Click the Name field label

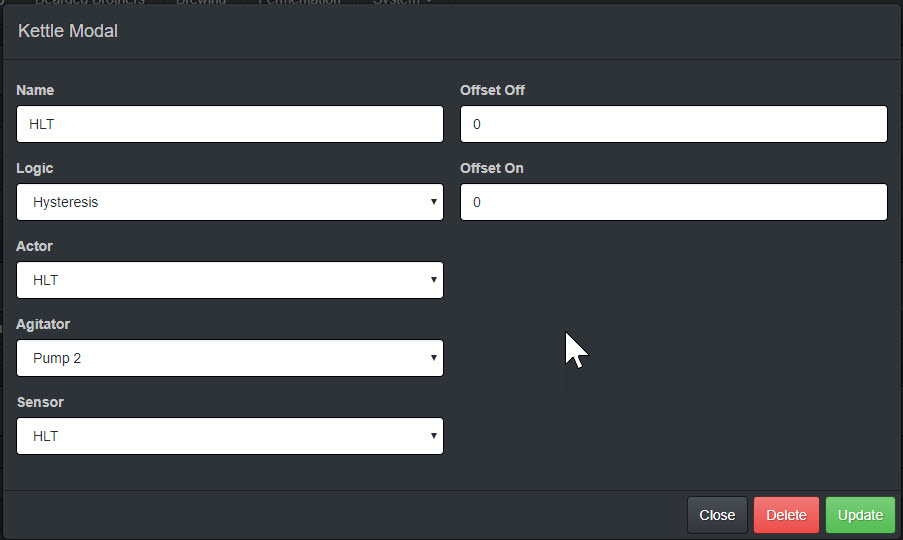point(35,90)
